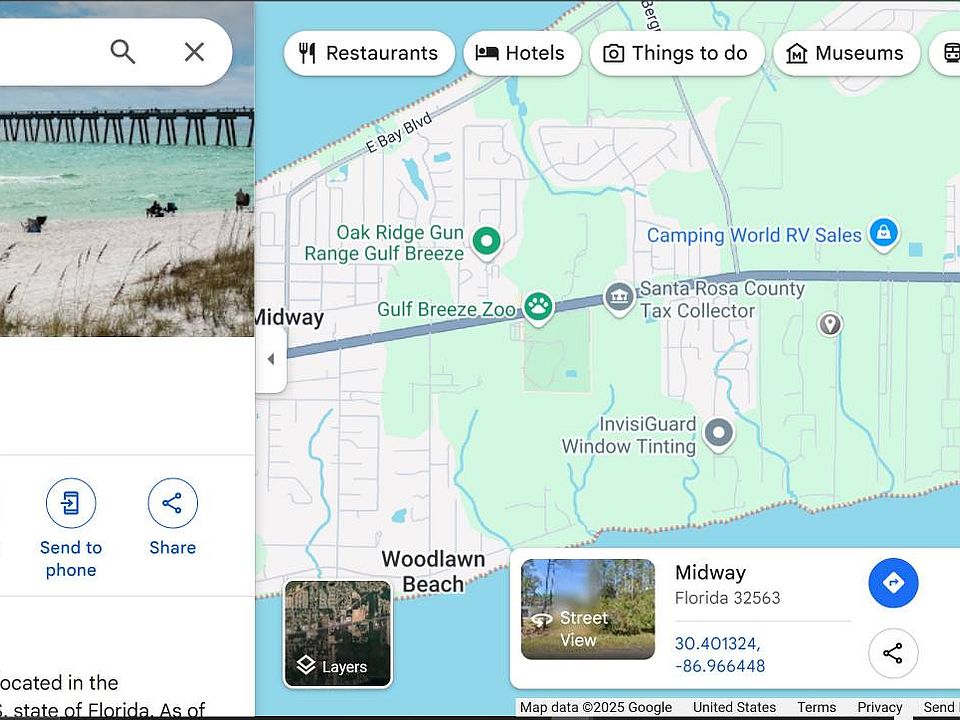Open the Gulf Breeze Zoo paw marker

538,307
